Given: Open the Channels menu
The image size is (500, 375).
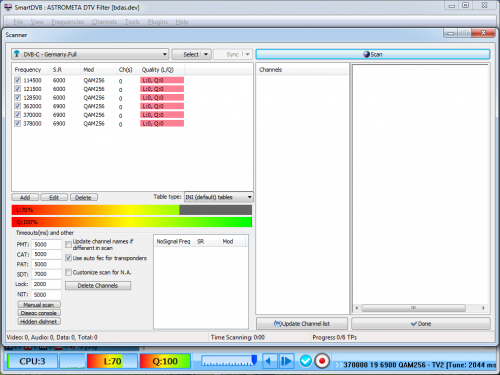Looking at the screenshot, I should pos(104,22).
